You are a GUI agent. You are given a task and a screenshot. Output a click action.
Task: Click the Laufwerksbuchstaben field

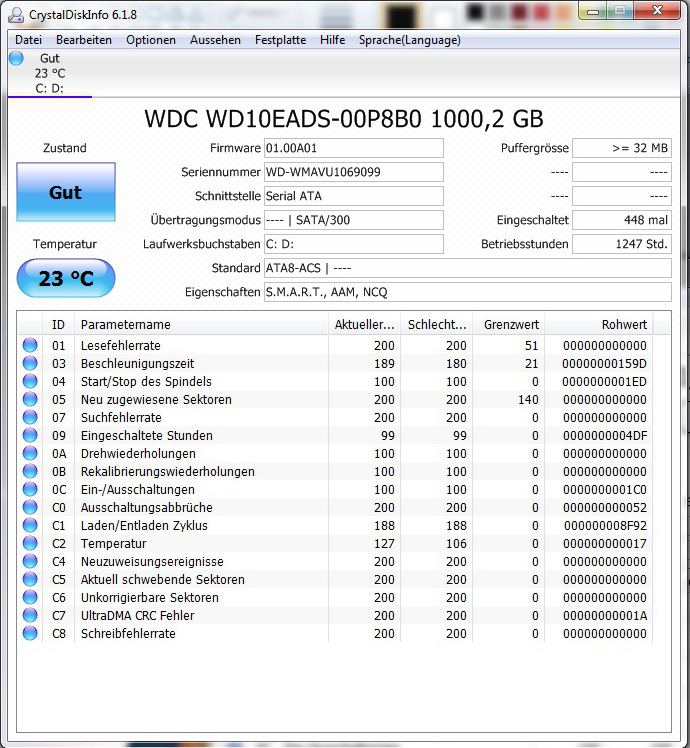354,244
